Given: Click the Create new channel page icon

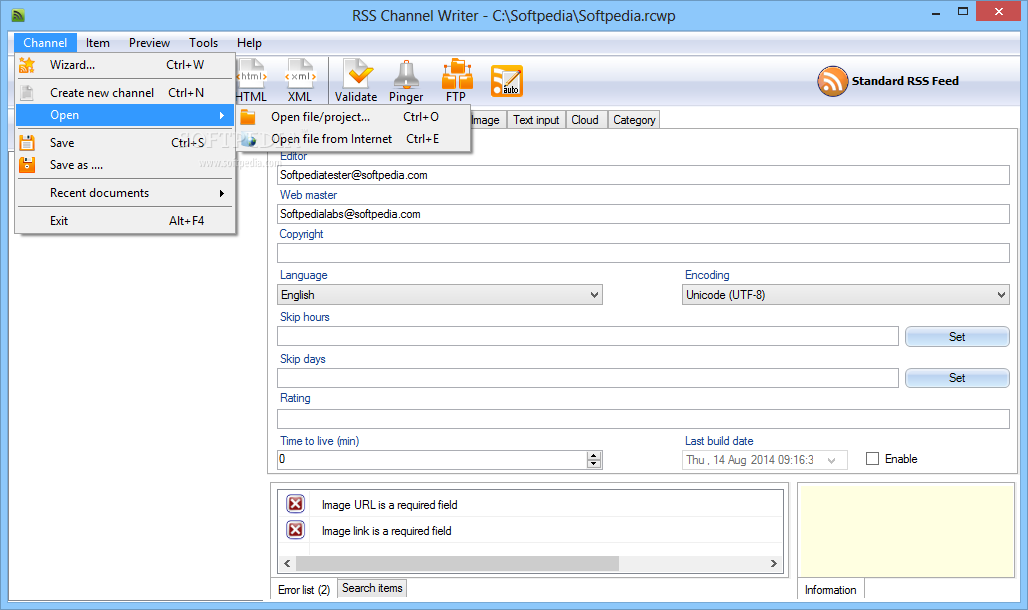Looking at the screenshot, I should pos(27,92).
